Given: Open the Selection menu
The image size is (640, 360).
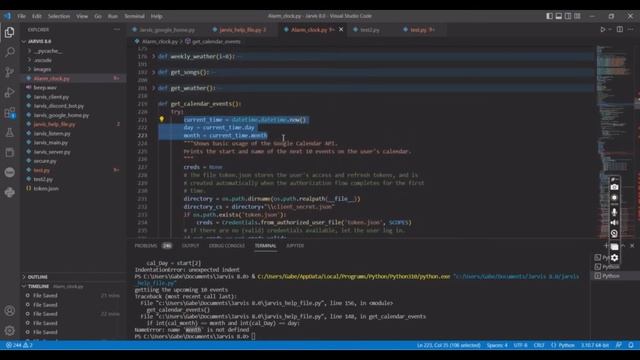Looking at the screenshot, I should point(59,16).
